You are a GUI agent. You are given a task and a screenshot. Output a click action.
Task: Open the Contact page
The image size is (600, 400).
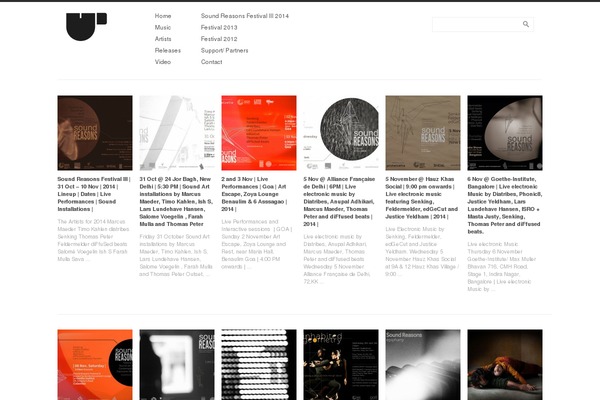(x=212, y=62)
